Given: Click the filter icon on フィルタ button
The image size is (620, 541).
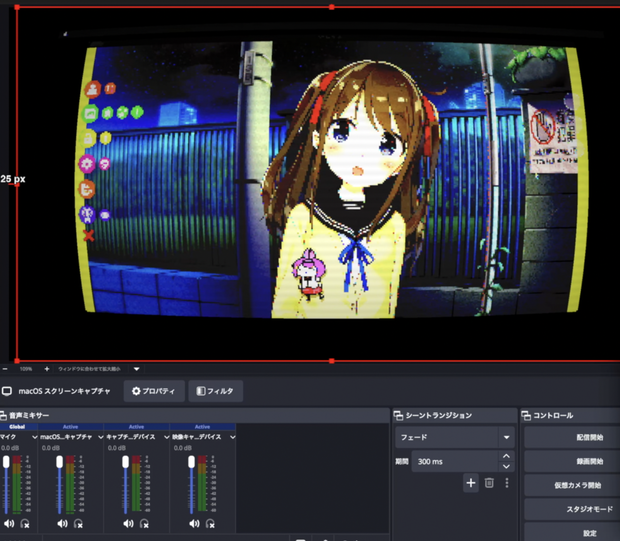Looking at the screenshot, I should tap(201, 391).
